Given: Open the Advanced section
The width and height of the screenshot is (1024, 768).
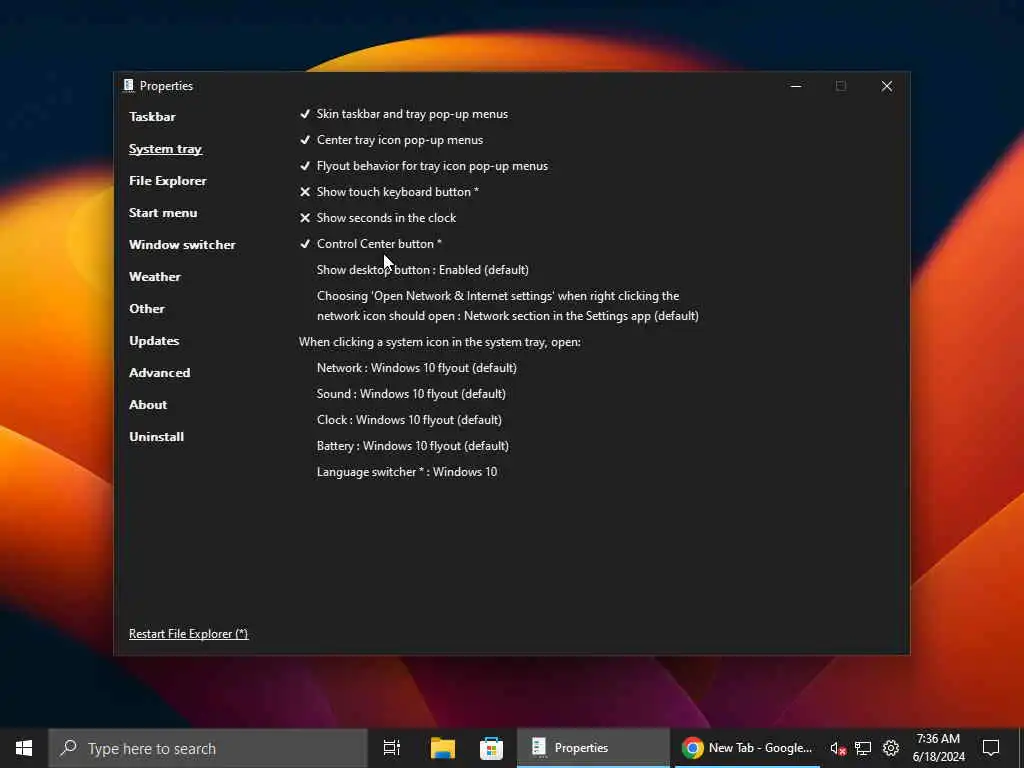Looking at the screenshot, I should point(159,373).
